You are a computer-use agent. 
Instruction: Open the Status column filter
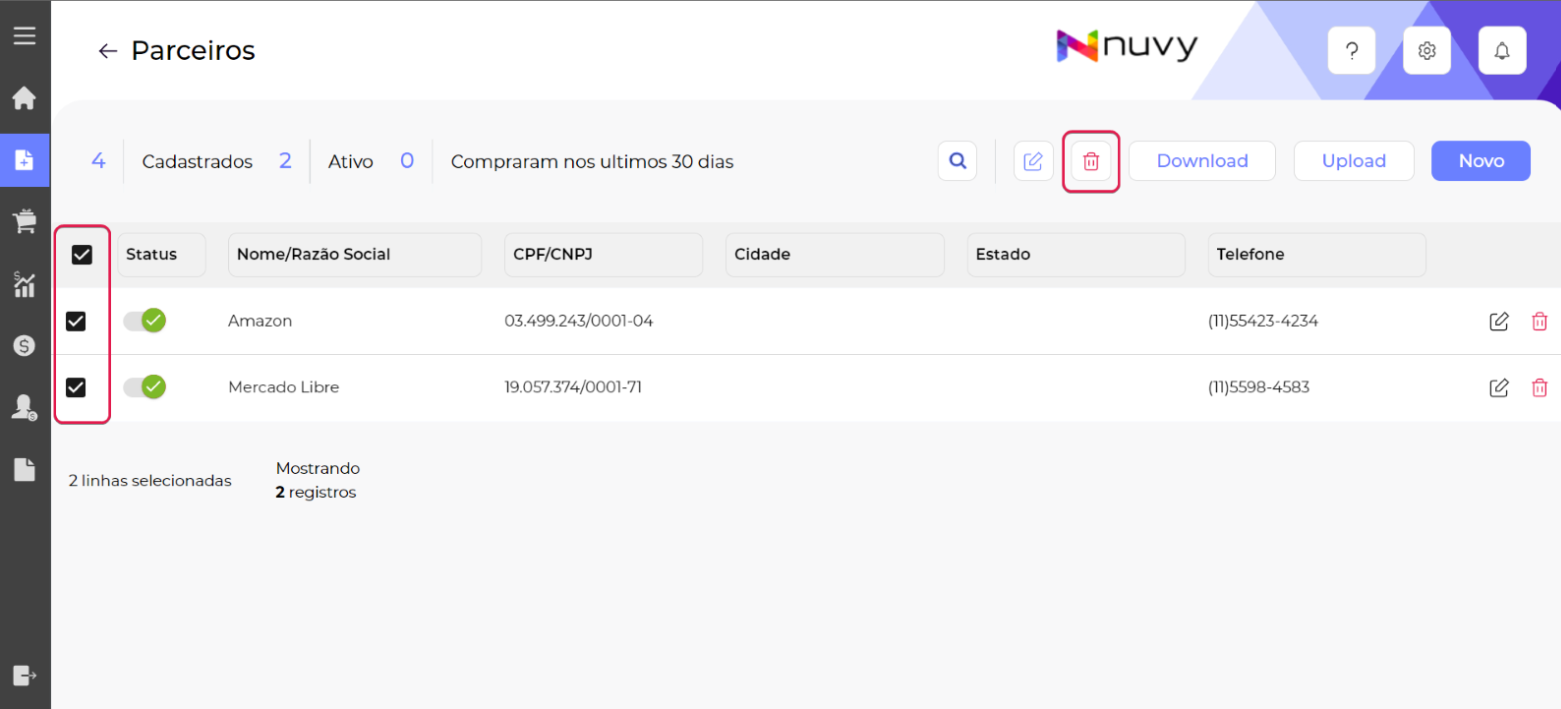[160, 254]
